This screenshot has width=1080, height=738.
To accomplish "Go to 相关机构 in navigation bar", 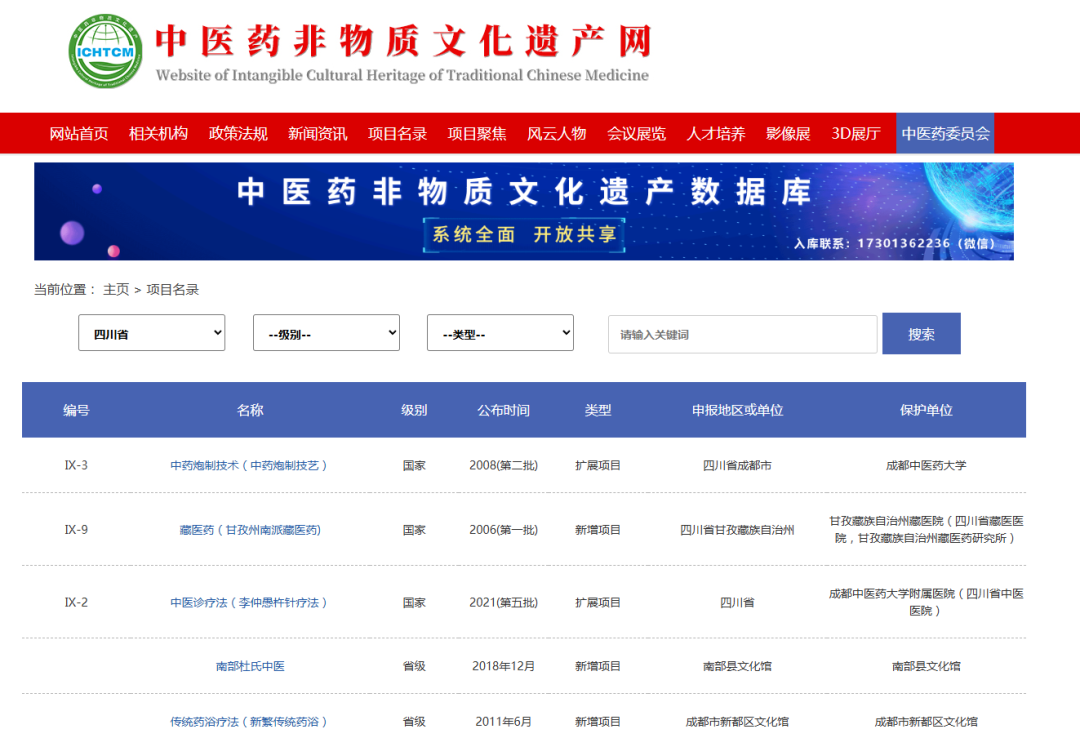I will click(158, 134).
